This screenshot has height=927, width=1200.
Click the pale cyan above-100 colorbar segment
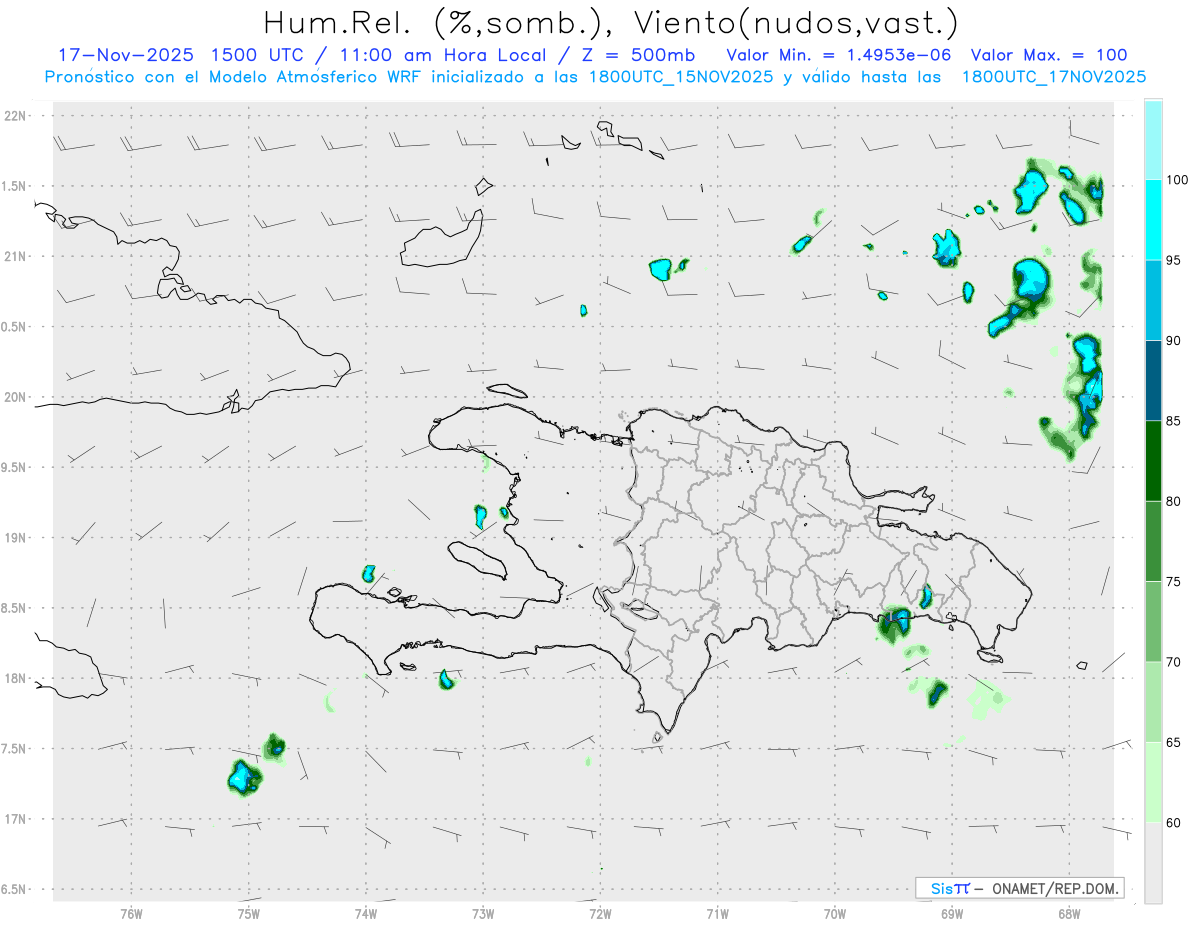[x=1153, y=140]
